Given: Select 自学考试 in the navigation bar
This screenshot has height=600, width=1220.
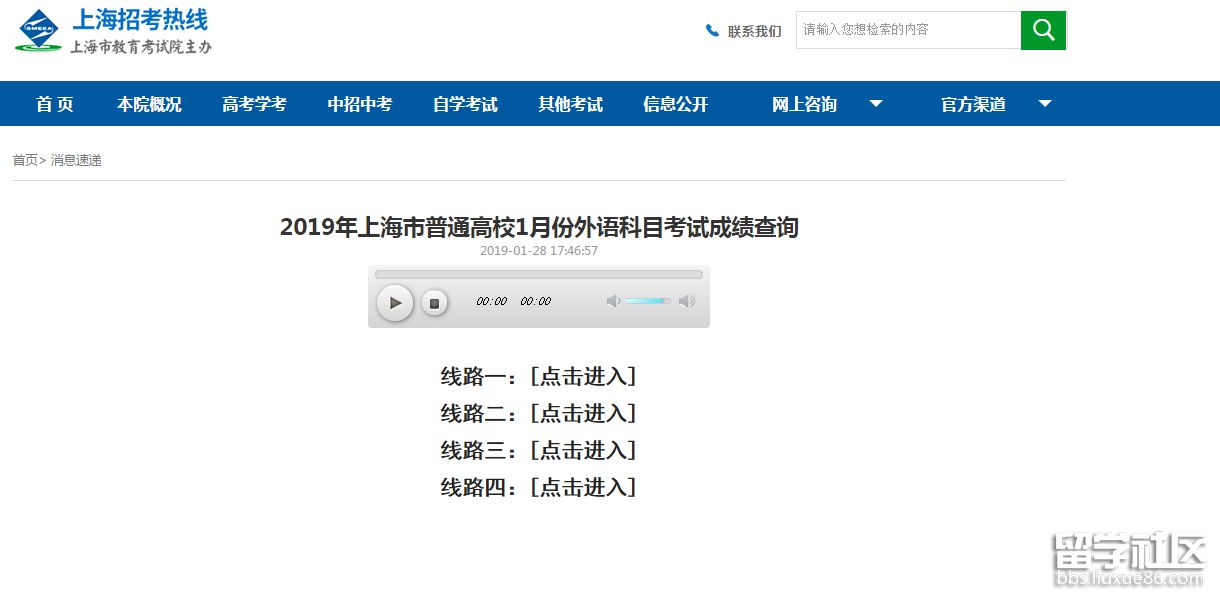Looking at the screenshot, I should [x=465, y=104].
